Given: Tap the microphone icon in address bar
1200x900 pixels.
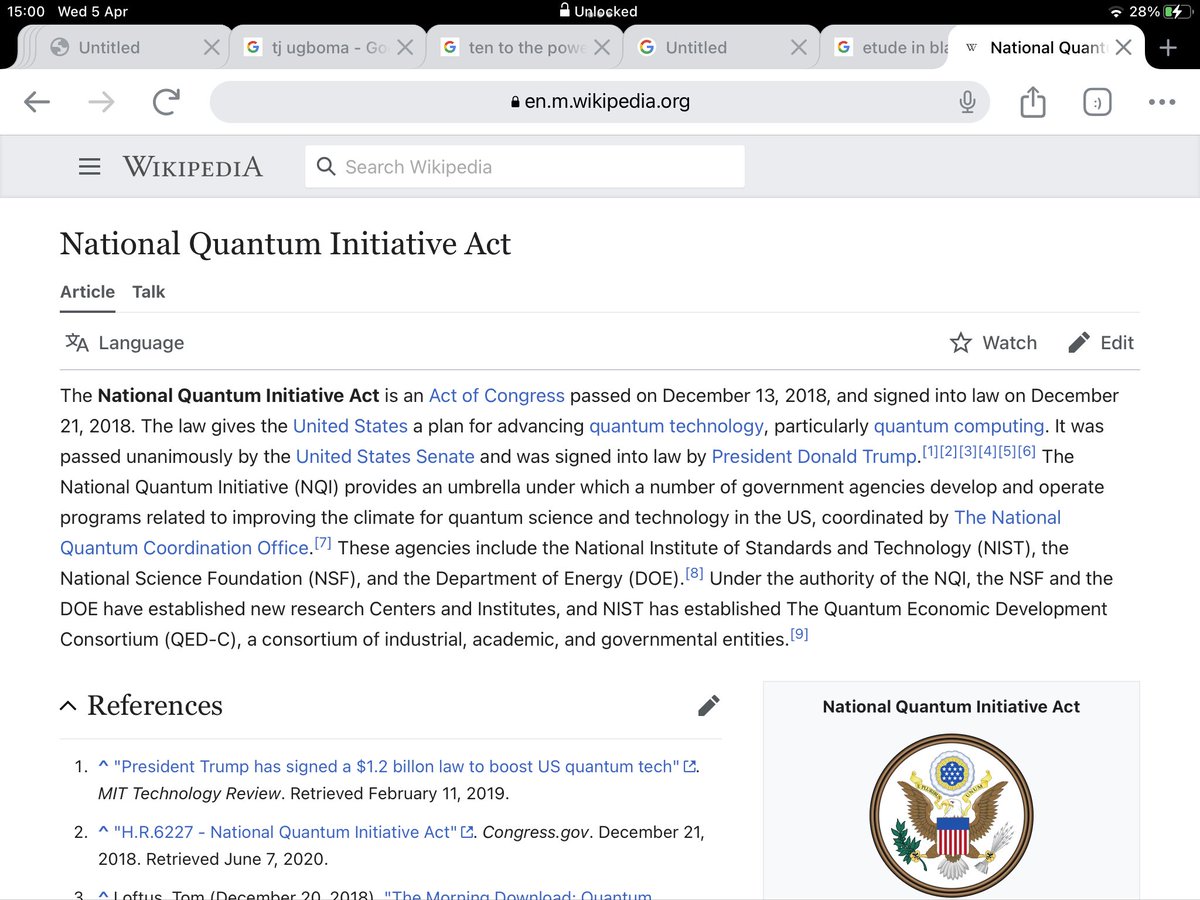Looking at the screenshot, I should (x=967, y=102).
